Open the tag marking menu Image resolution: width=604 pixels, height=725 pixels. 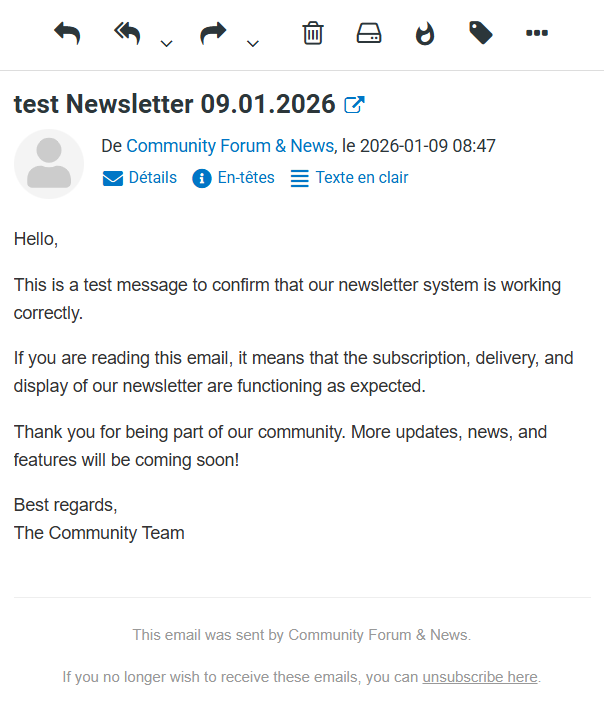pyautogui.click(x=481, y=34)
